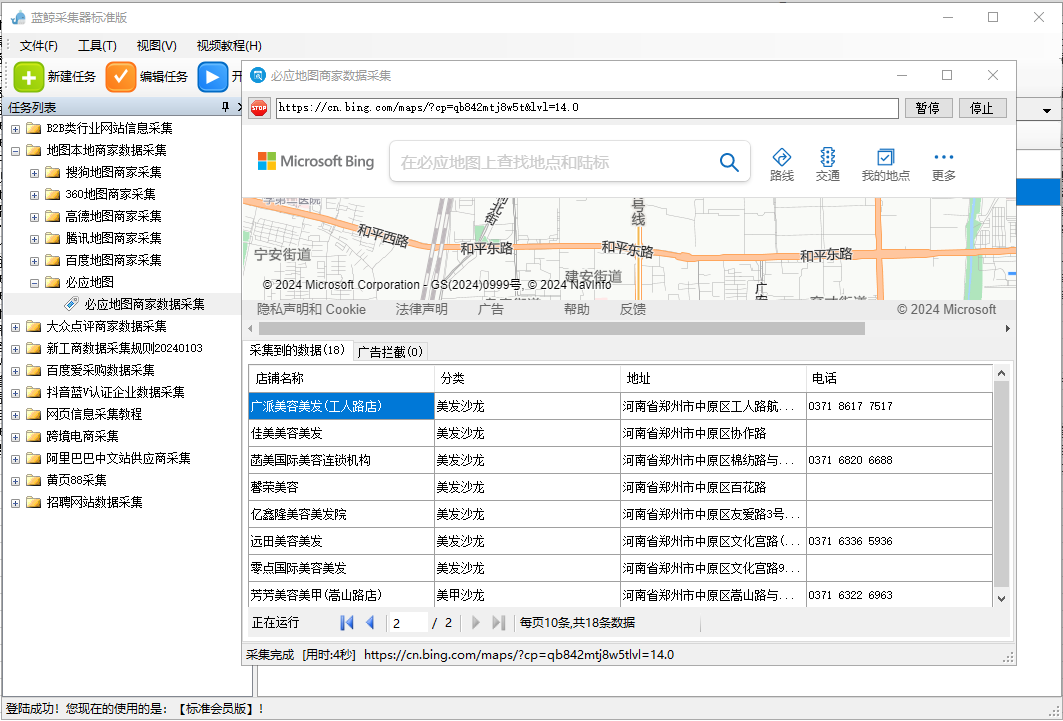Open the 文件(F) menu

click(39, 45)
